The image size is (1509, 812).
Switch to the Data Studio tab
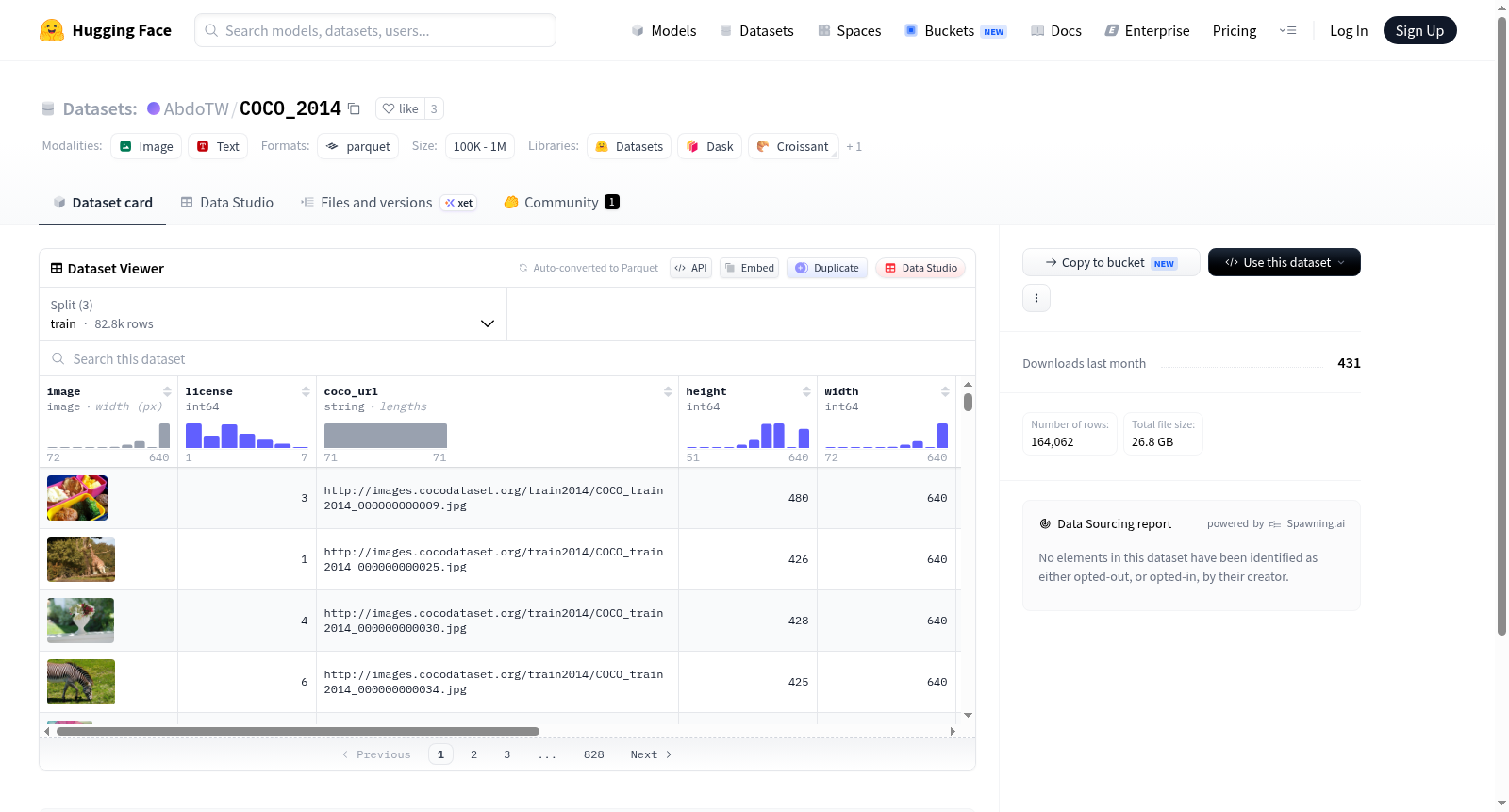(x=227, y=202)
